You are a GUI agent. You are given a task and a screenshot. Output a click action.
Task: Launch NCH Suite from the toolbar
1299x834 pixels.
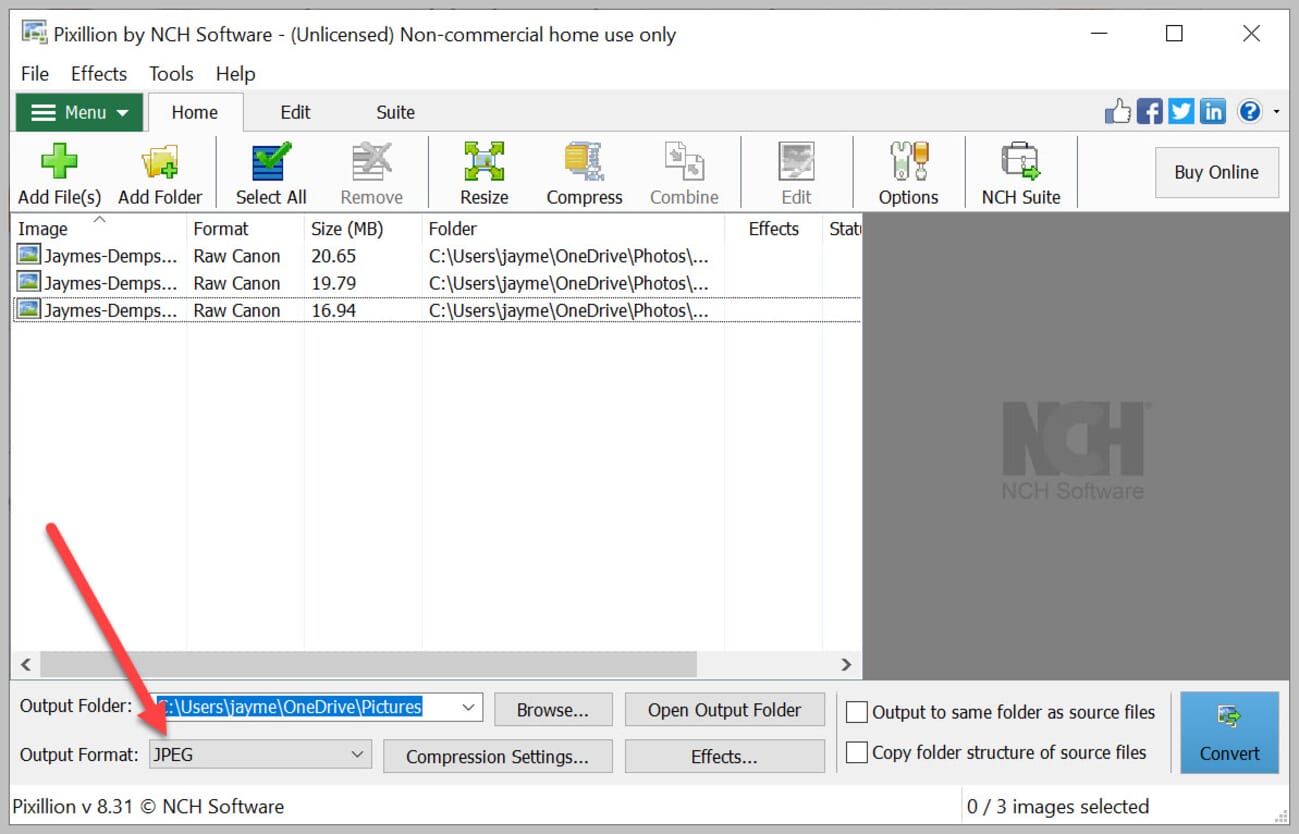pyautogui.click(x=1020, y=162)
